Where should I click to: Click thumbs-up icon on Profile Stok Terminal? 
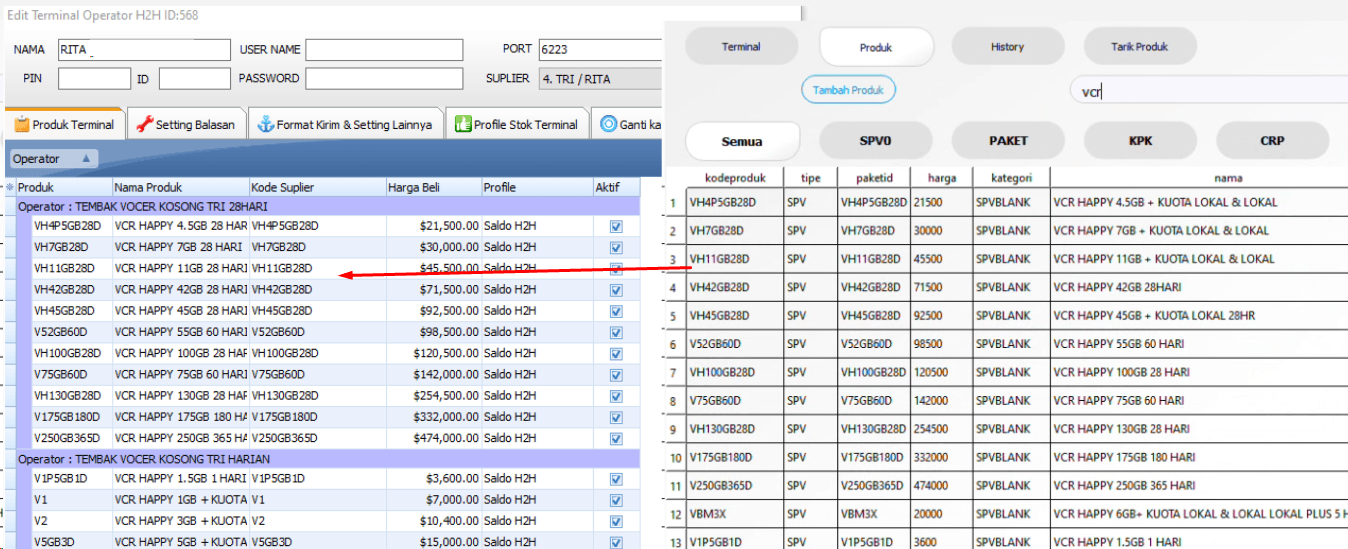pyautogui.click(x=463, y=125)
